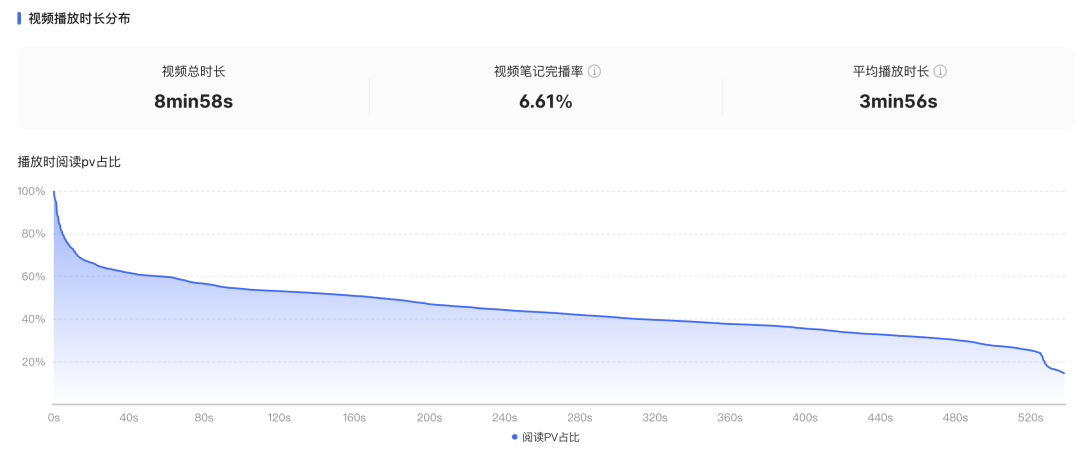Click the 240s mark on the x-axis
Image resolution: width=1080 pixels, height=451 pixels.
point(504,418)
